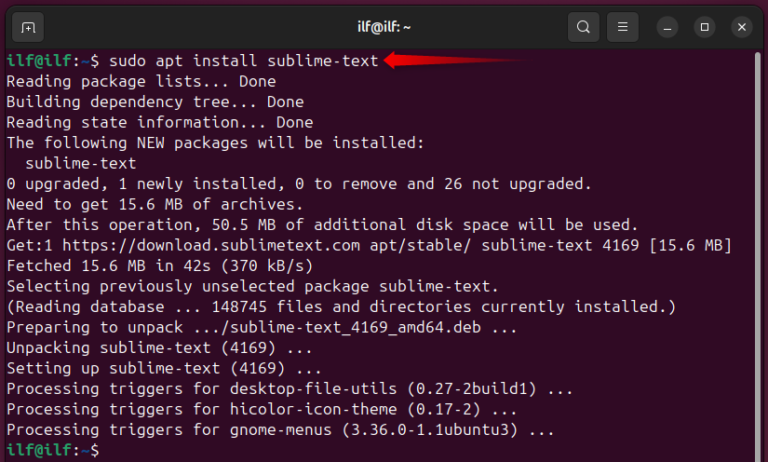Click the Building dependency tree line
768x462 pixels.
tap(155, 102)
